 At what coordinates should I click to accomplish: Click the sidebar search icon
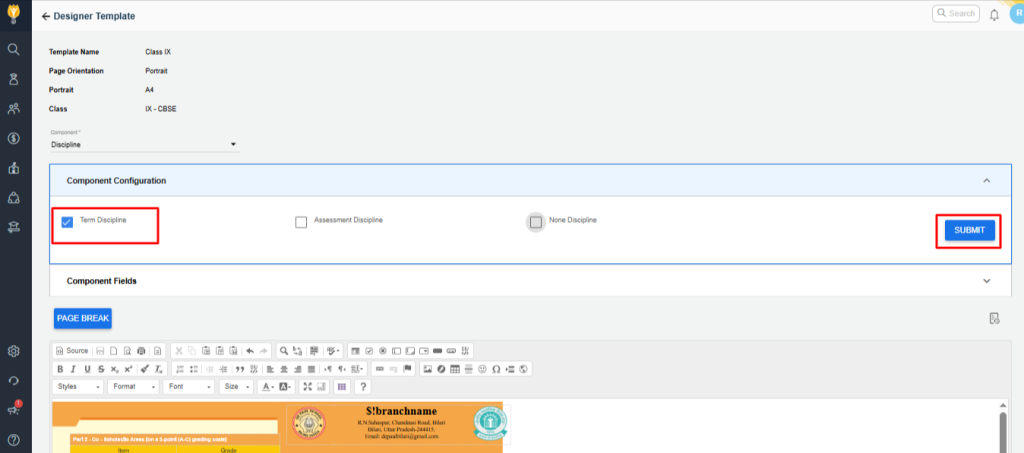[x=14, y=49]
